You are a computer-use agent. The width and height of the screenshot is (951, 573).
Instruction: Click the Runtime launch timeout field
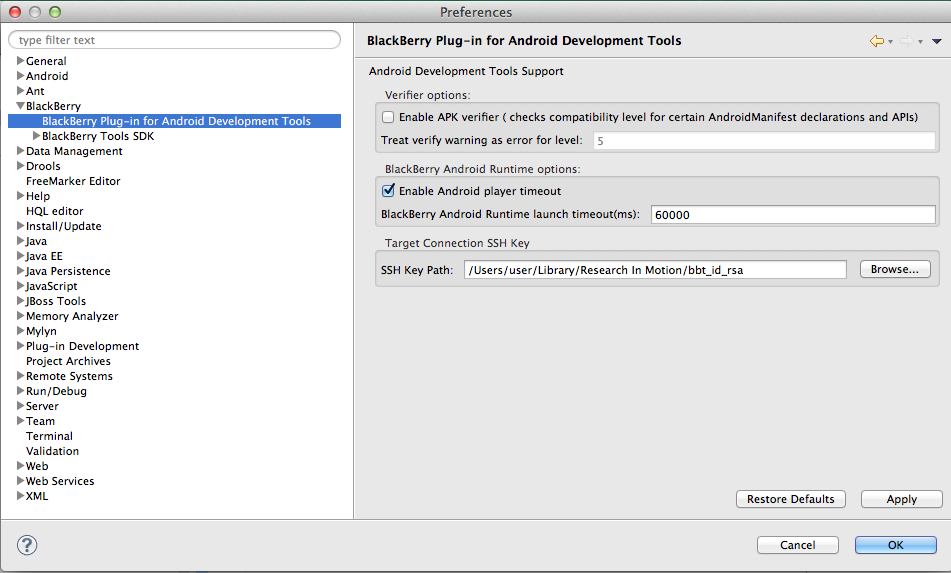click(793, 215)
